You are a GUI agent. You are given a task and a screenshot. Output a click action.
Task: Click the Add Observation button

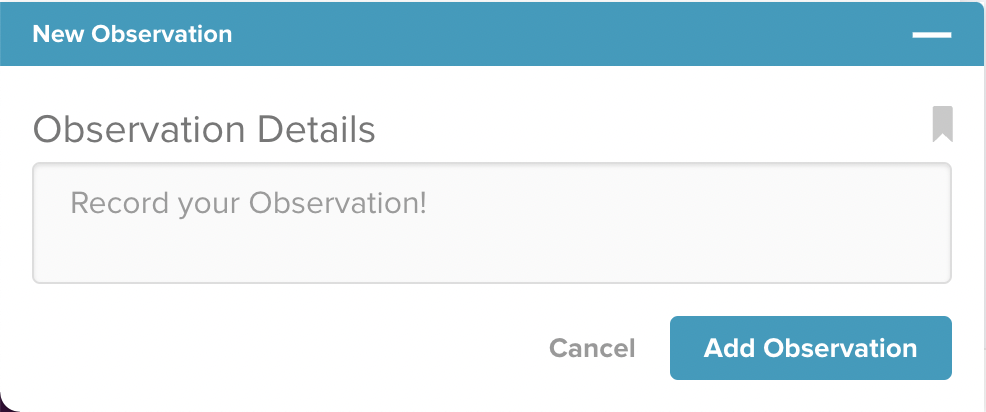[x=811, y=348]
